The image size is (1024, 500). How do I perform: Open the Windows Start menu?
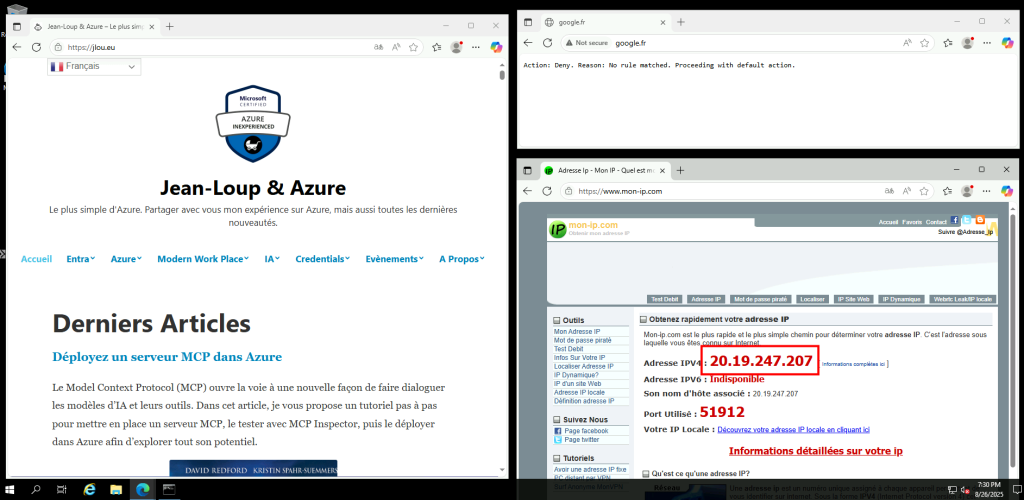[x=10, y=489]
